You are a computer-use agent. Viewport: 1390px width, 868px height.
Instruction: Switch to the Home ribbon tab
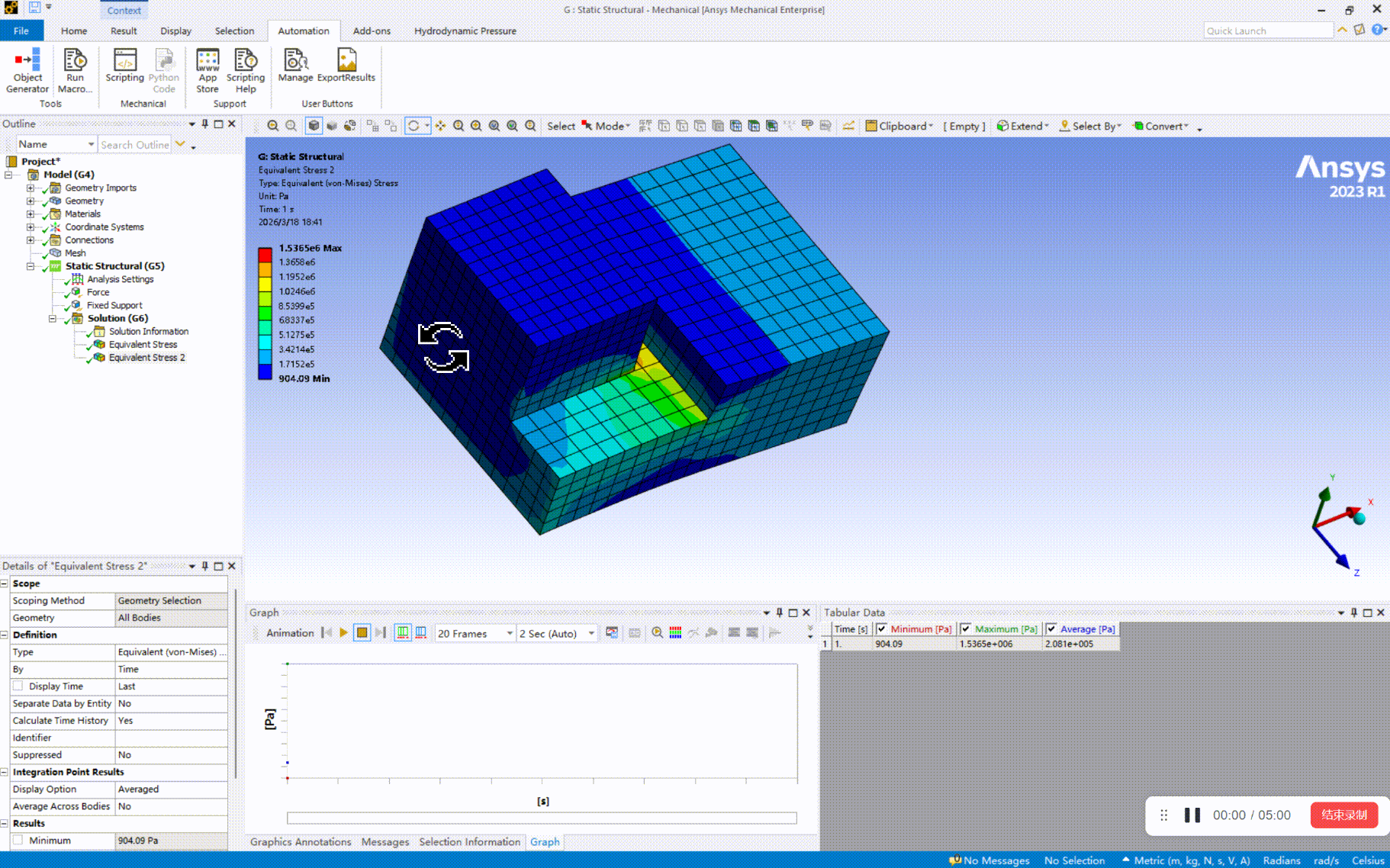point(74,31)
